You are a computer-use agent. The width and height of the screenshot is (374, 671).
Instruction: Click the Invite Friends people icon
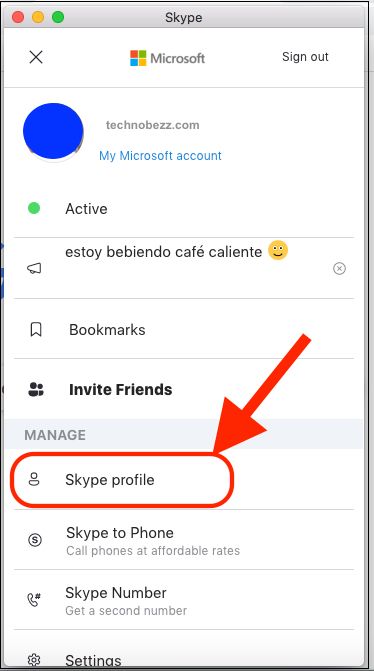36,389
